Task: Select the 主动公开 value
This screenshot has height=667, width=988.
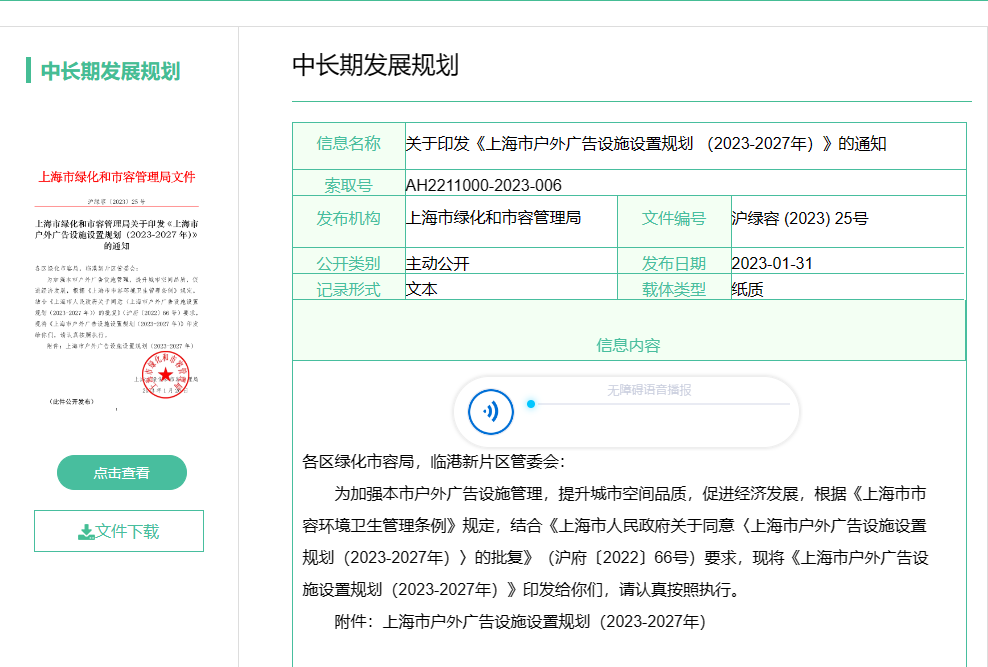Action: point(438,263)
